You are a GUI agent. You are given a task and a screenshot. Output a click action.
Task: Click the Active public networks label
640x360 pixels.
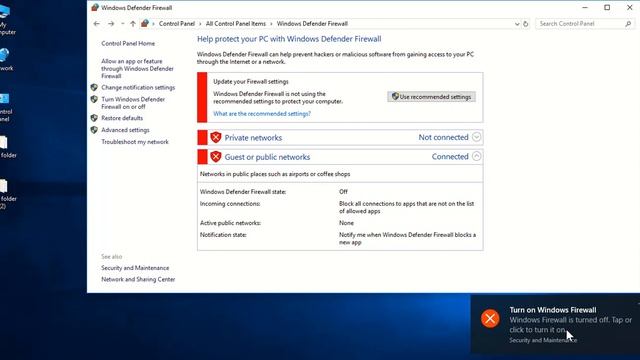[x=230, y=223]
